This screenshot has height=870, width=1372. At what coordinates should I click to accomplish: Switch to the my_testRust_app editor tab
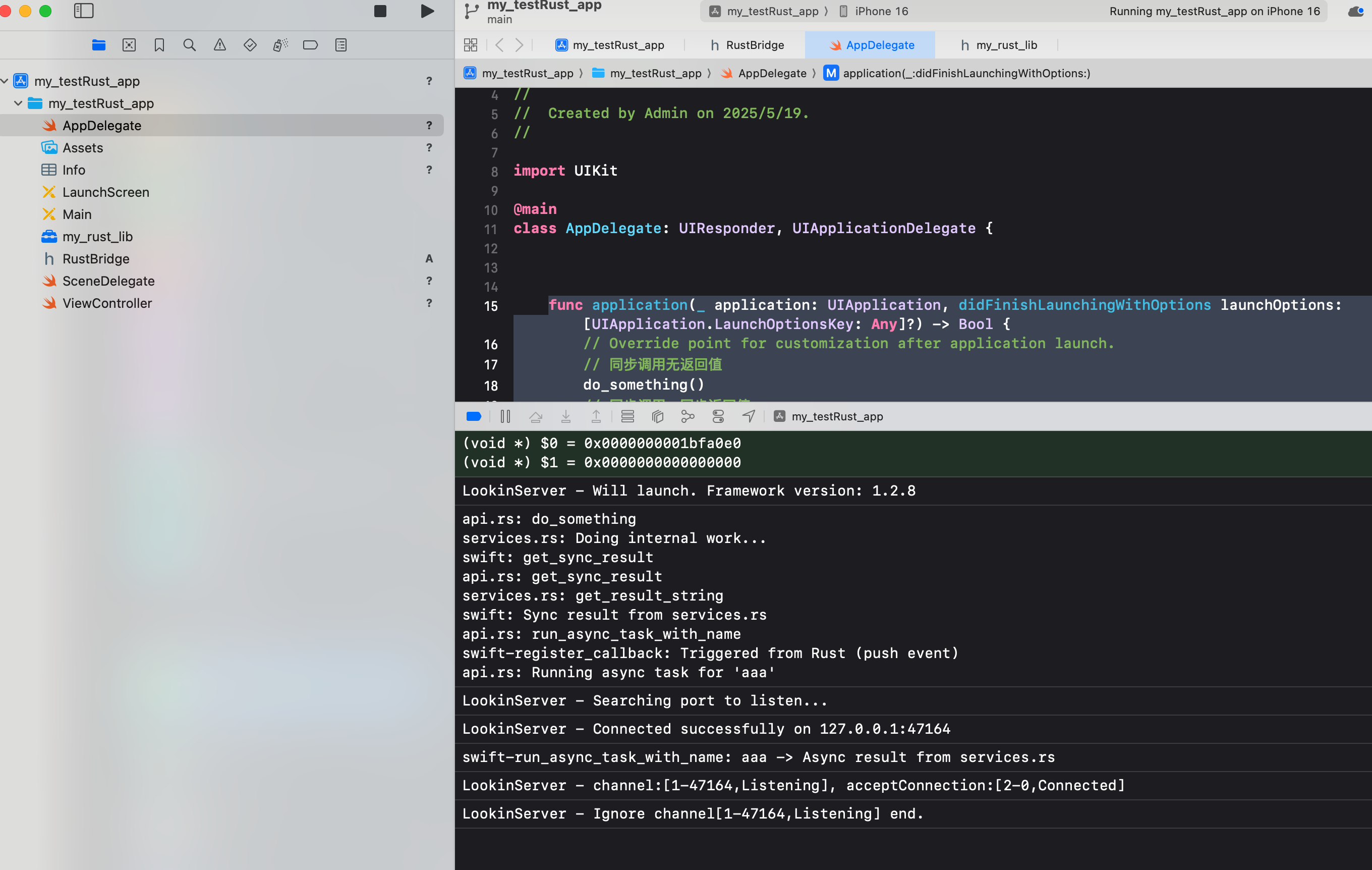pos(610,45)
